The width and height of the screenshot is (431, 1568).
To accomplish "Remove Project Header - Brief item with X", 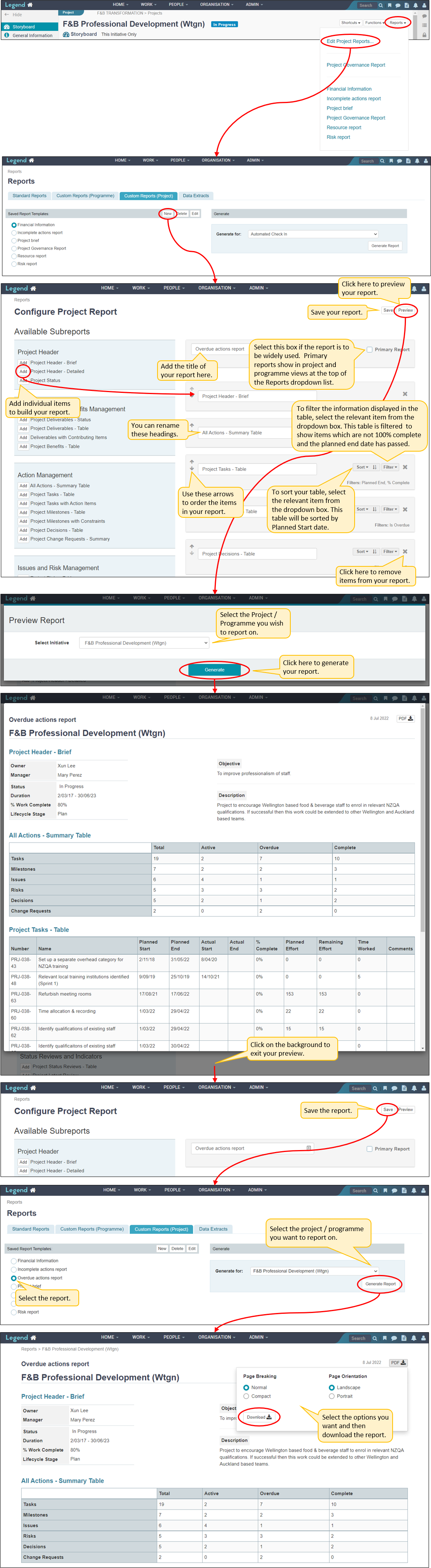I will point(405,394).
